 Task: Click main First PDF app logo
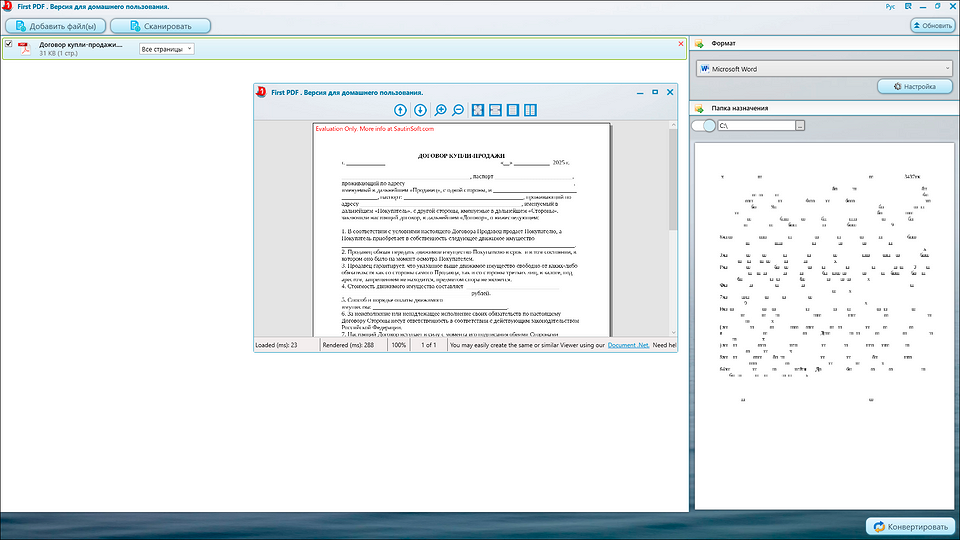(x=7, y=6)
